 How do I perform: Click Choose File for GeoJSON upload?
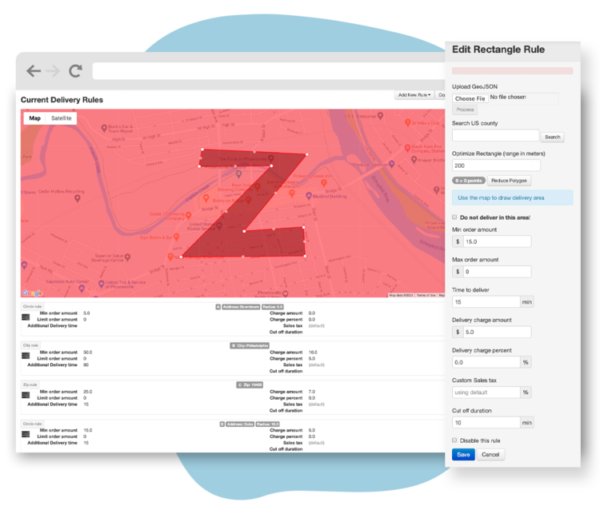point(469,99)
